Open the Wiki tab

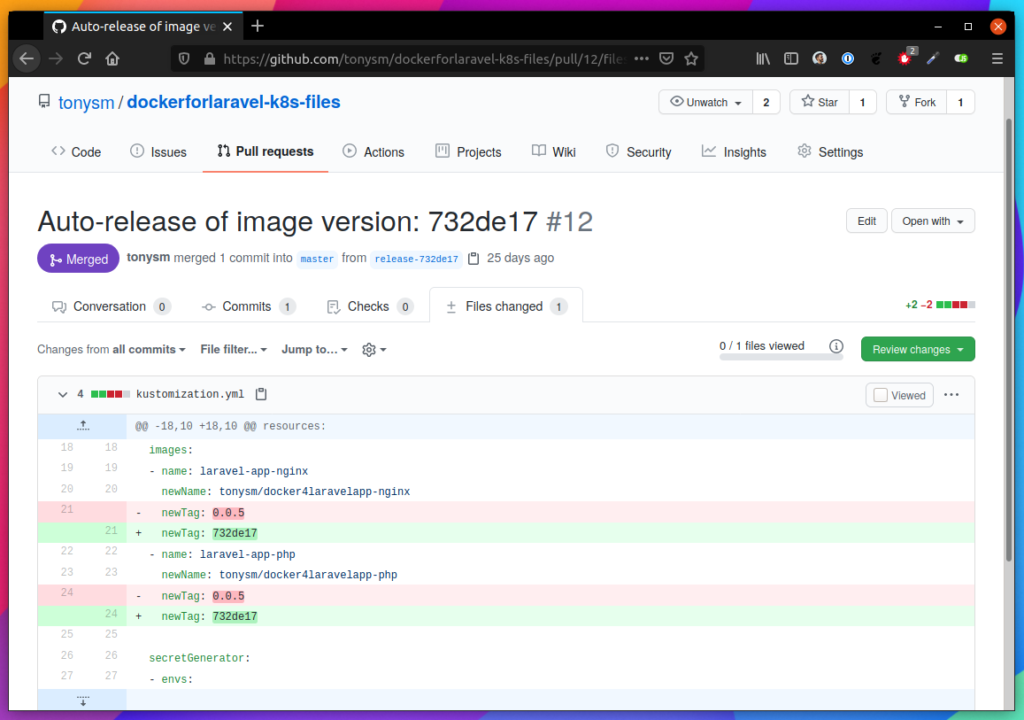point(553,152)
